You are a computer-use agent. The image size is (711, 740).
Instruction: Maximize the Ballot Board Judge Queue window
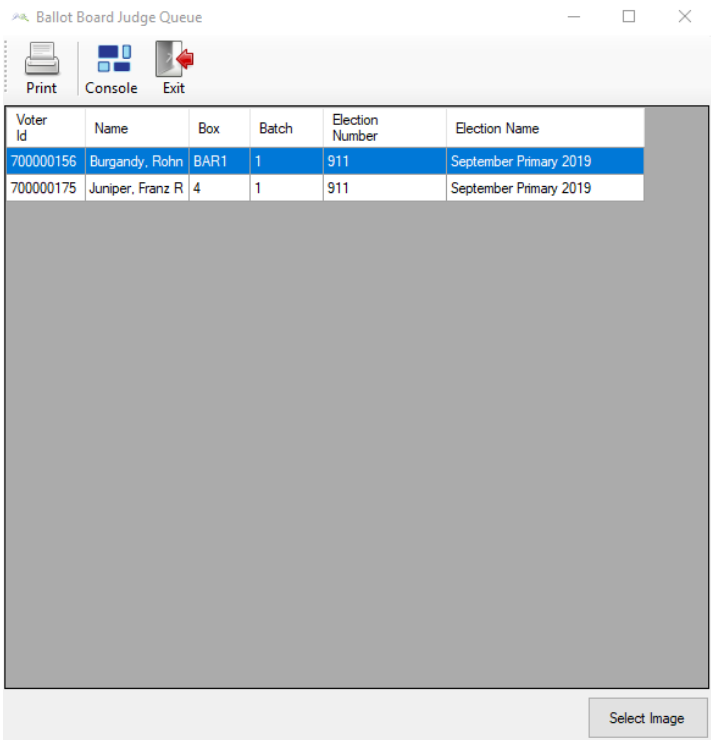(x=628, y=17)
